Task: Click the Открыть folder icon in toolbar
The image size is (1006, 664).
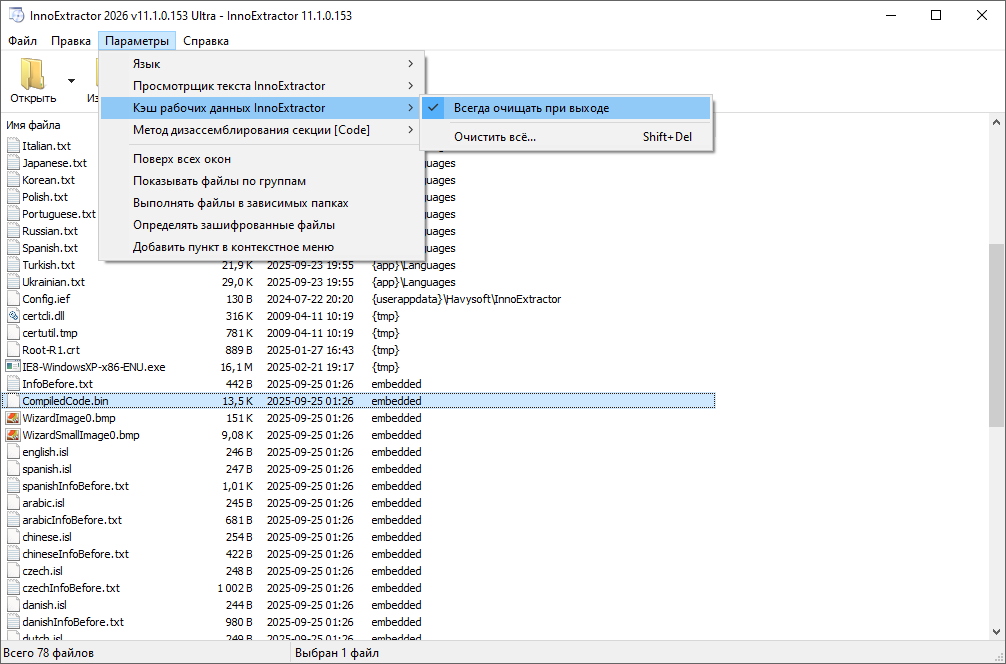Action: 33,75
